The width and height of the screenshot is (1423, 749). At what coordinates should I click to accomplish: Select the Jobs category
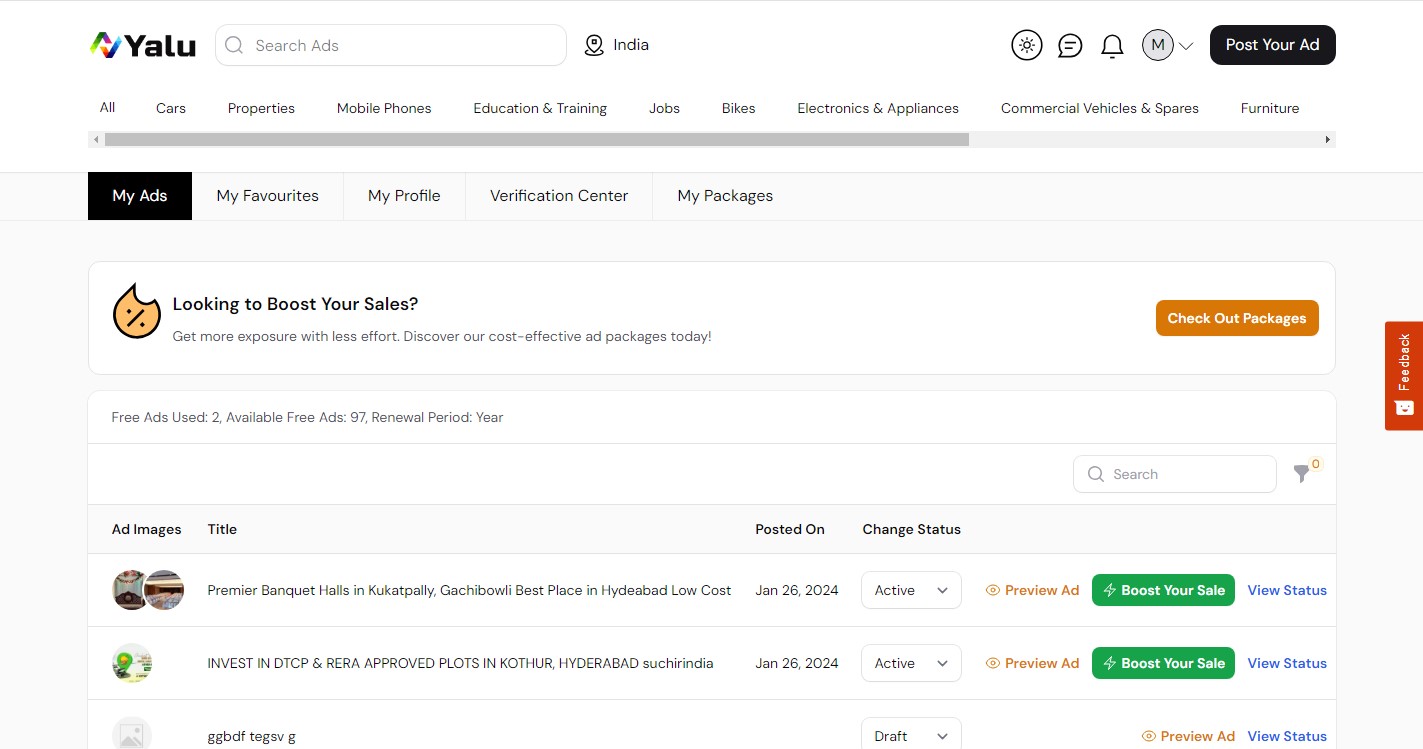click(664, 108)
